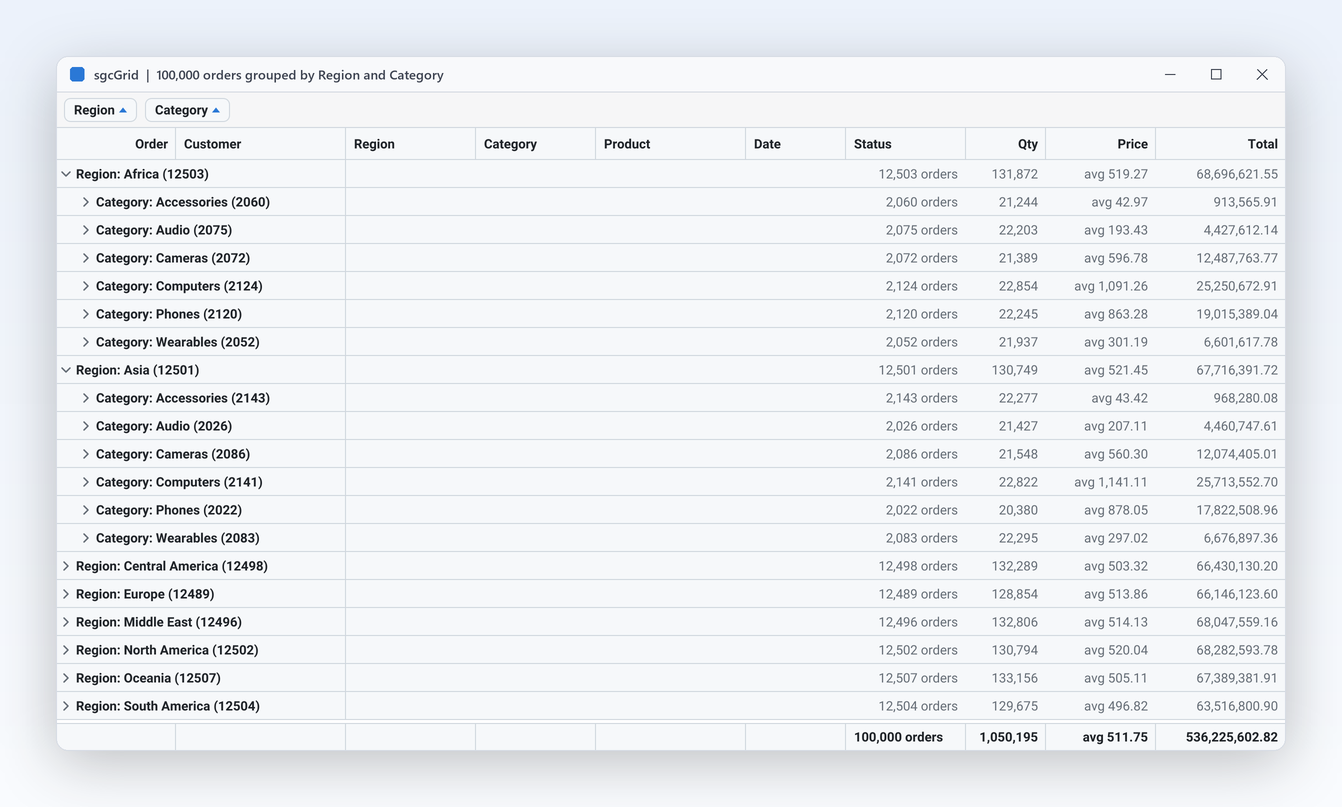Sort by the Order column header

117,144
